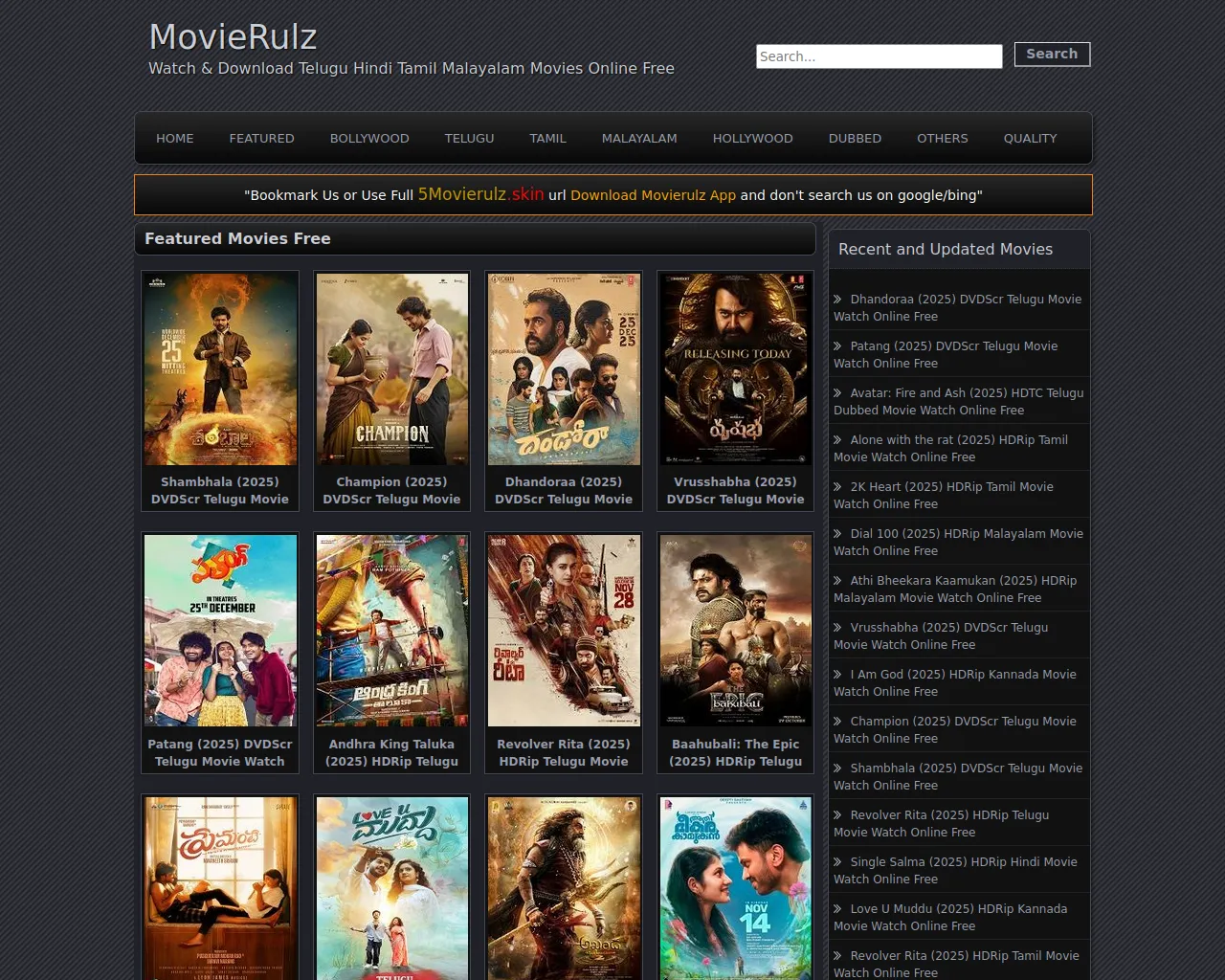Open the Shambhala movie poster
This screenshot has height=980, width=1225.
coord(220,369)
